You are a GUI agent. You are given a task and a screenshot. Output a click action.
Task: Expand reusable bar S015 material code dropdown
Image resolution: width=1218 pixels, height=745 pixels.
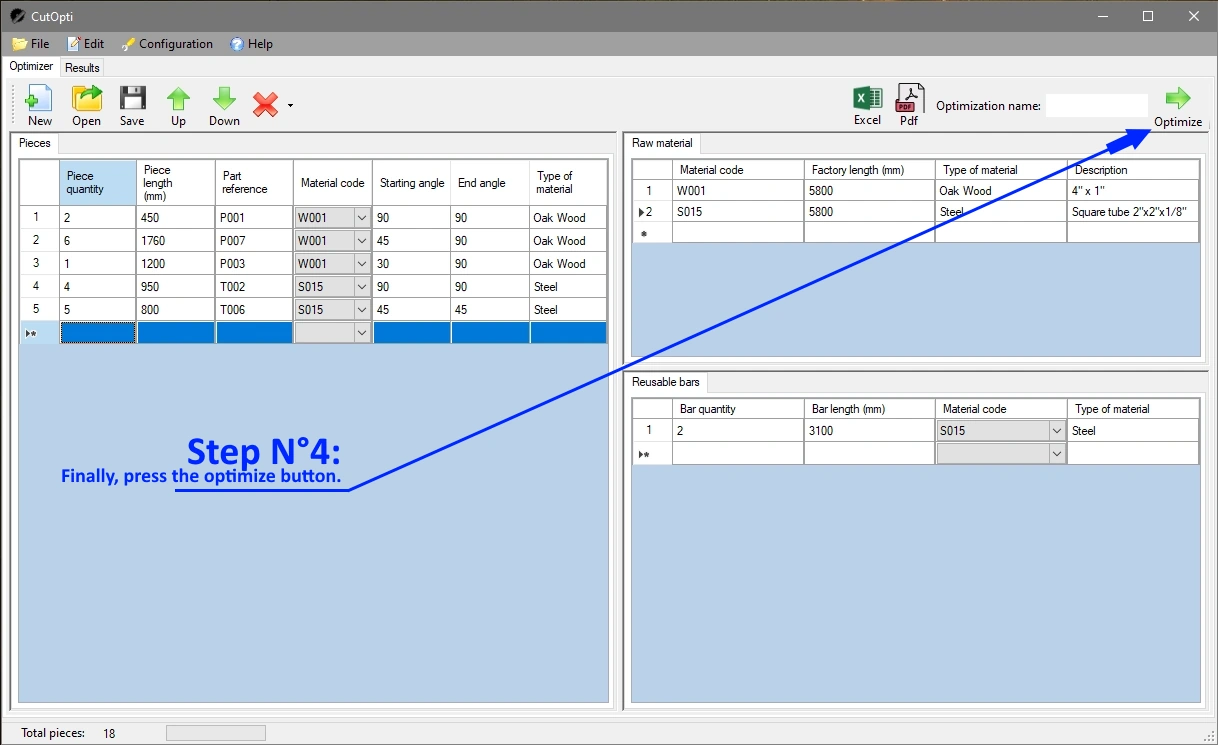1056,431
